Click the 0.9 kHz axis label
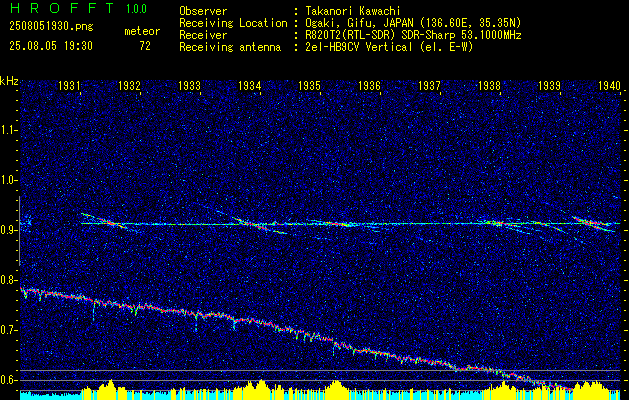The image size is (629, 400). [x=9, y=230]
